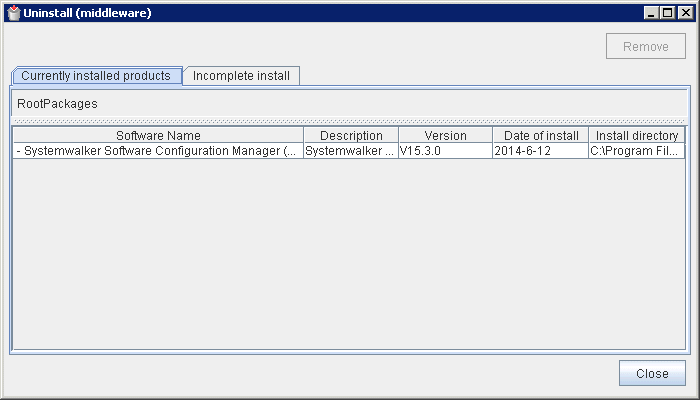The image size is (700, 400).
Task: Minimize the Uninstall (middleware) window
Action: tap(651, 13)
